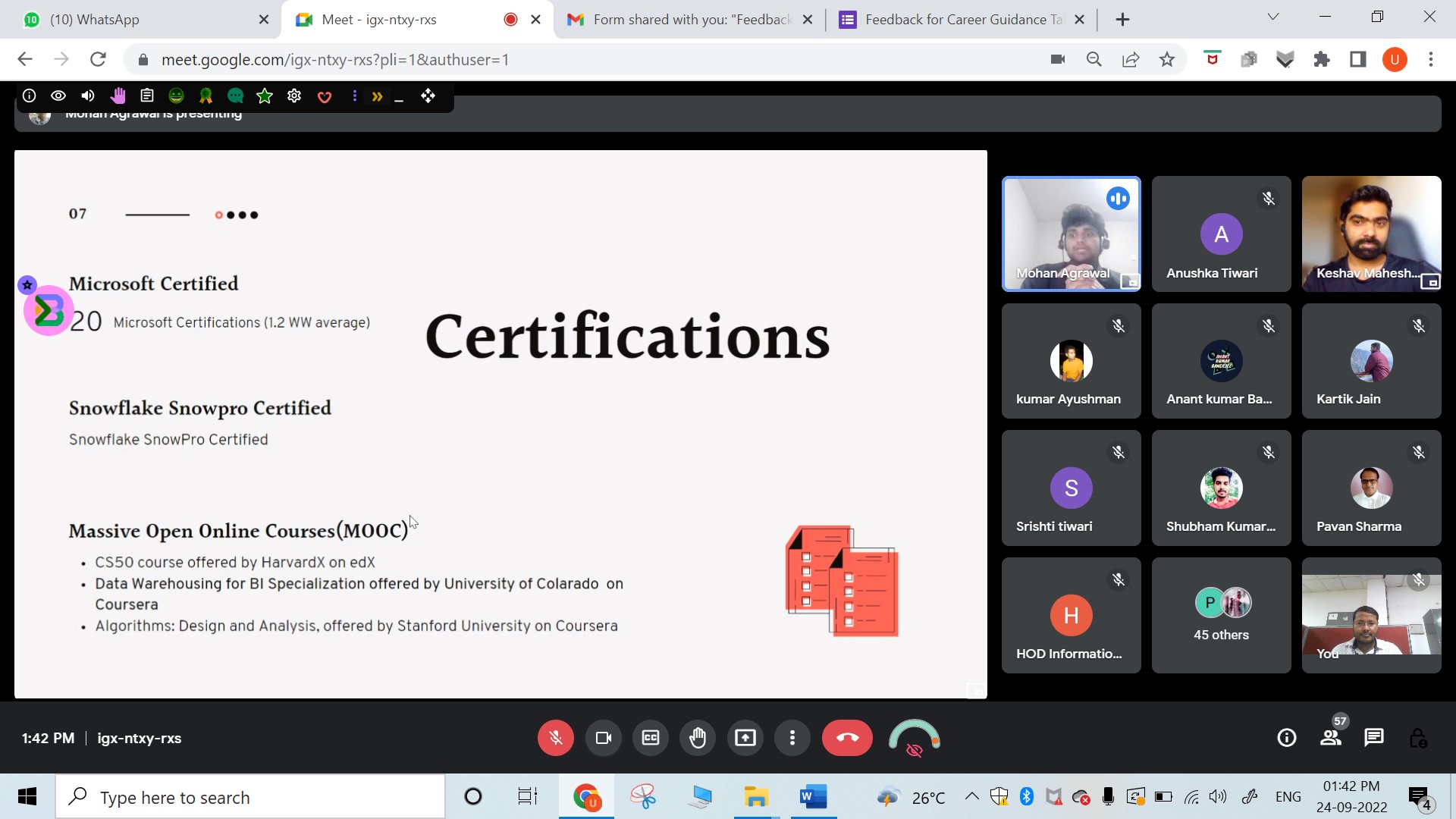The width and height of the screenshot is (1456, 819).
Task: Click green star icon in extension toolbar
Action: click(265, 96)
